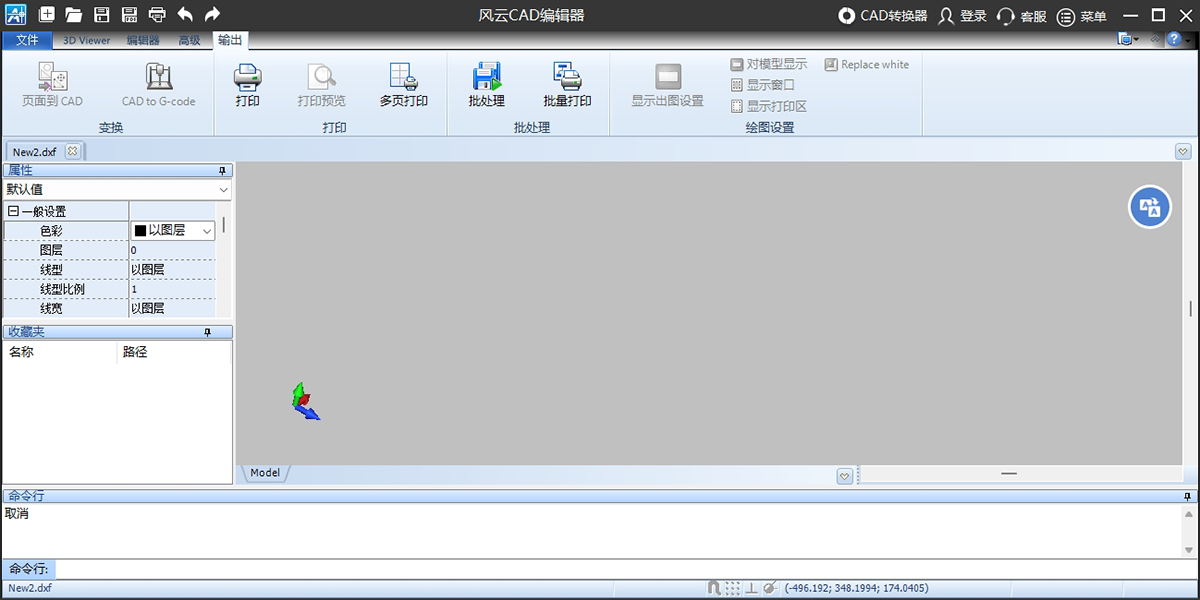Click the Print (打印) ribbon button
This screenshot has width=1200, height=600.
pos(247,85)
